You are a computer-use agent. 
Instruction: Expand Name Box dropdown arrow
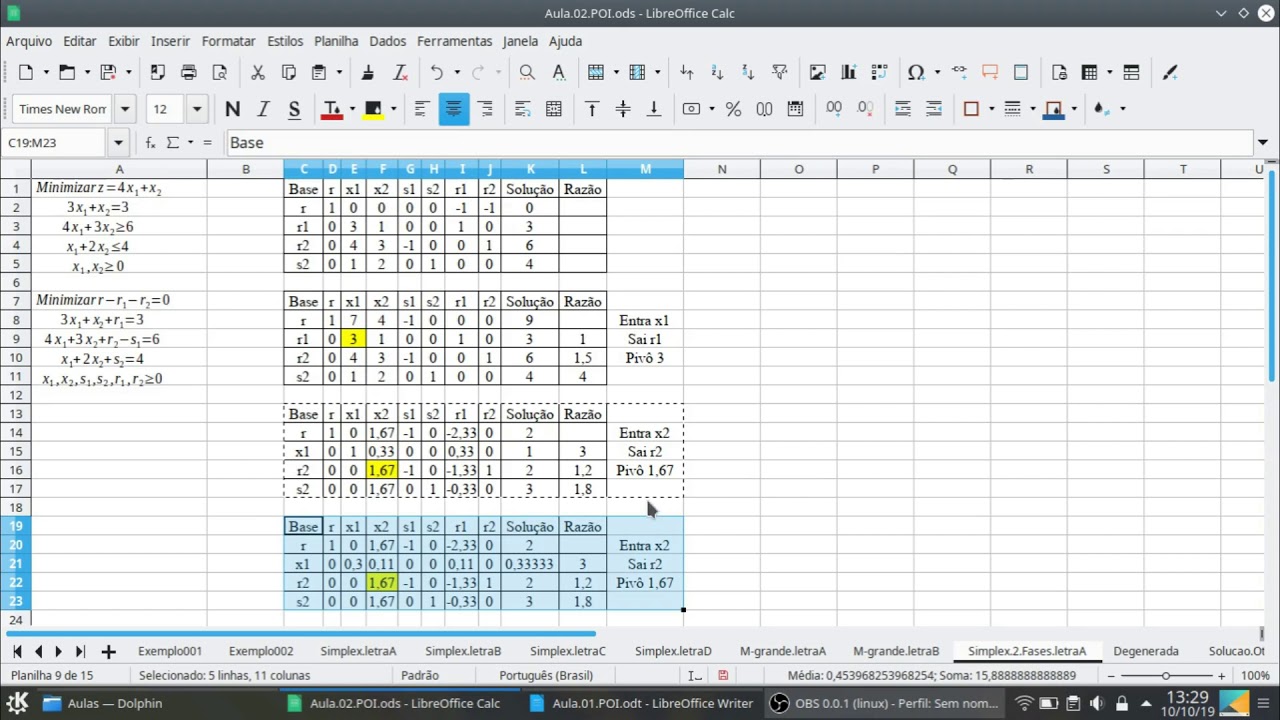coord(118,143)
